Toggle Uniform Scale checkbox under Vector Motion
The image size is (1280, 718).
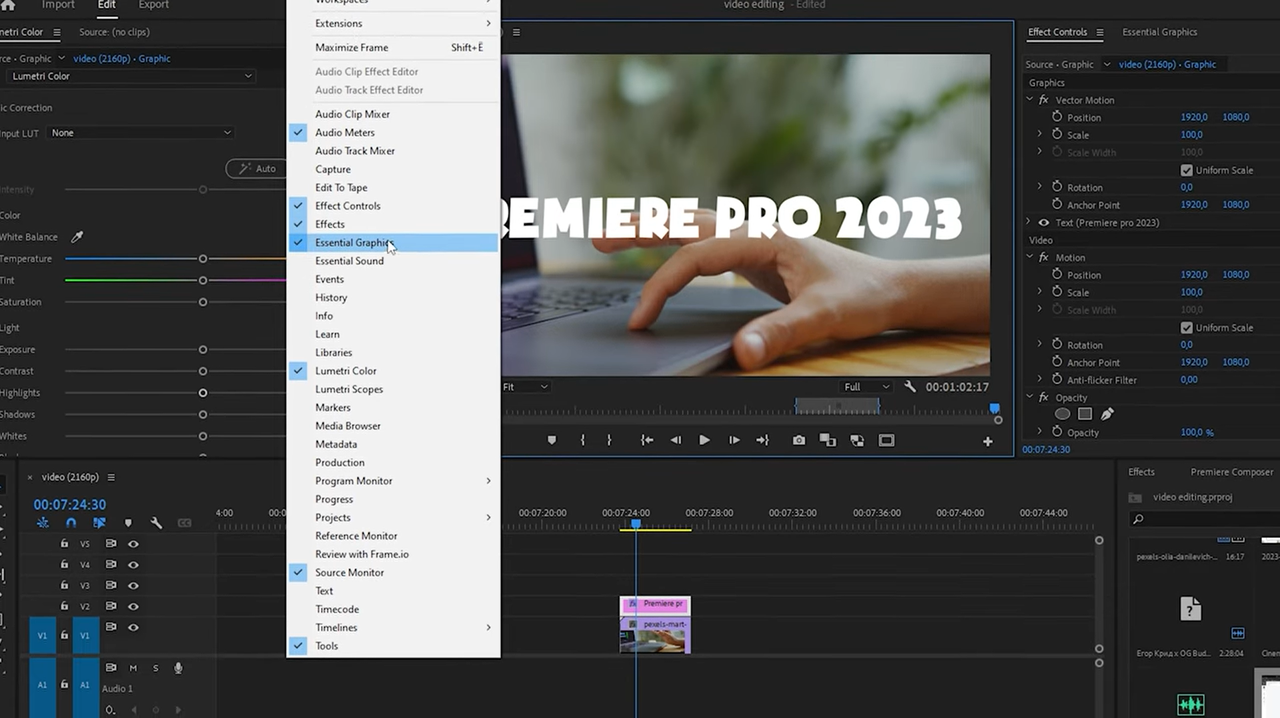pos(1187,170)
